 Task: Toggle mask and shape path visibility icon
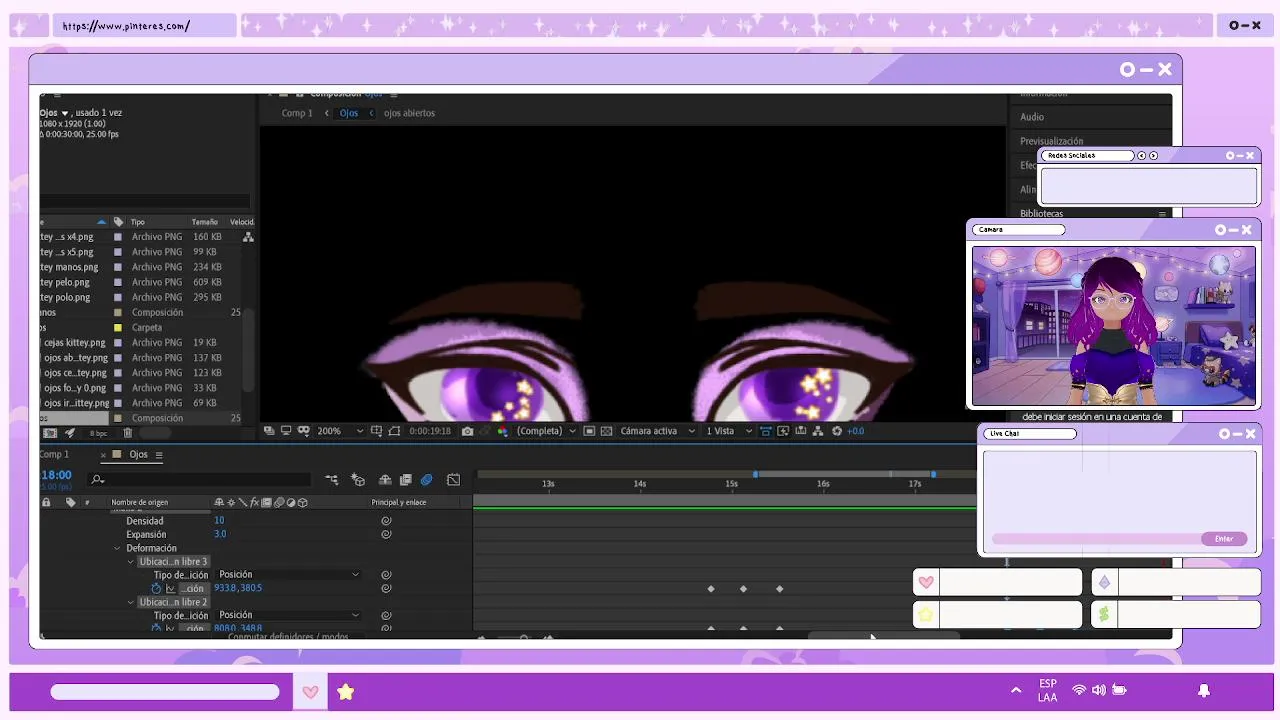tap(395, 431)
